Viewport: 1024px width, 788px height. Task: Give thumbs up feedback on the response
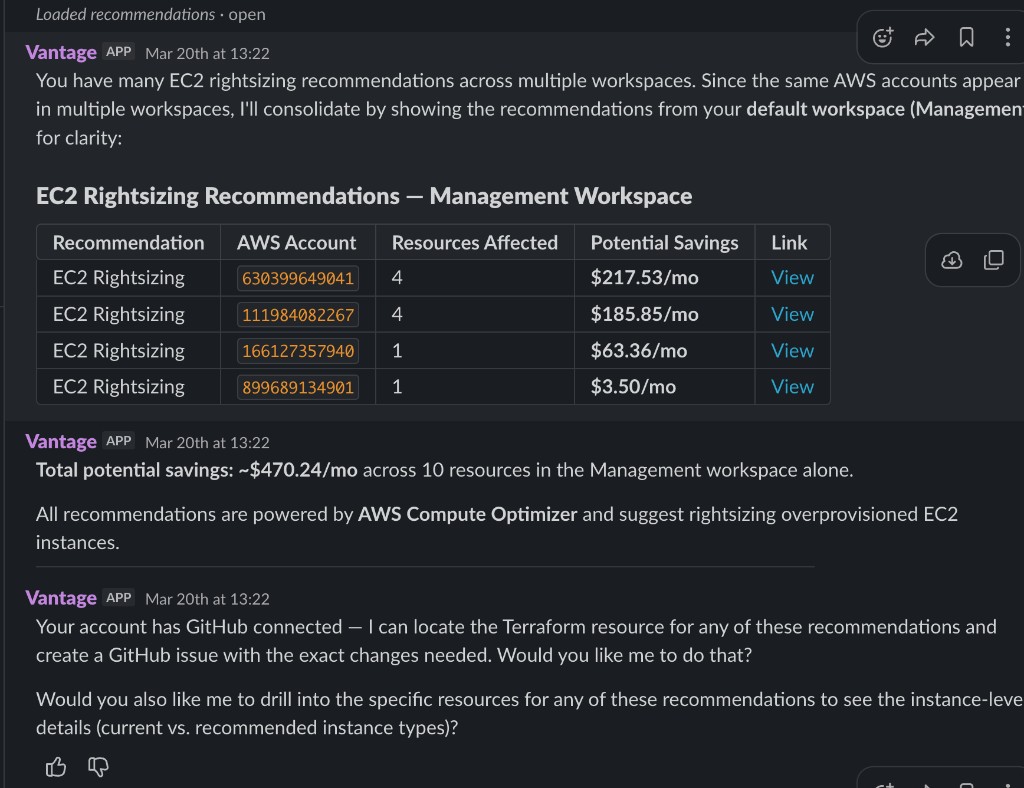click(56, 766)
